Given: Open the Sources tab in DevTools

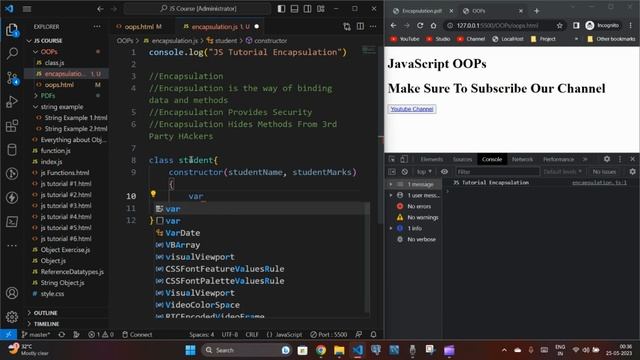Looking at the screenshot, I should click(x=462, y=159).
